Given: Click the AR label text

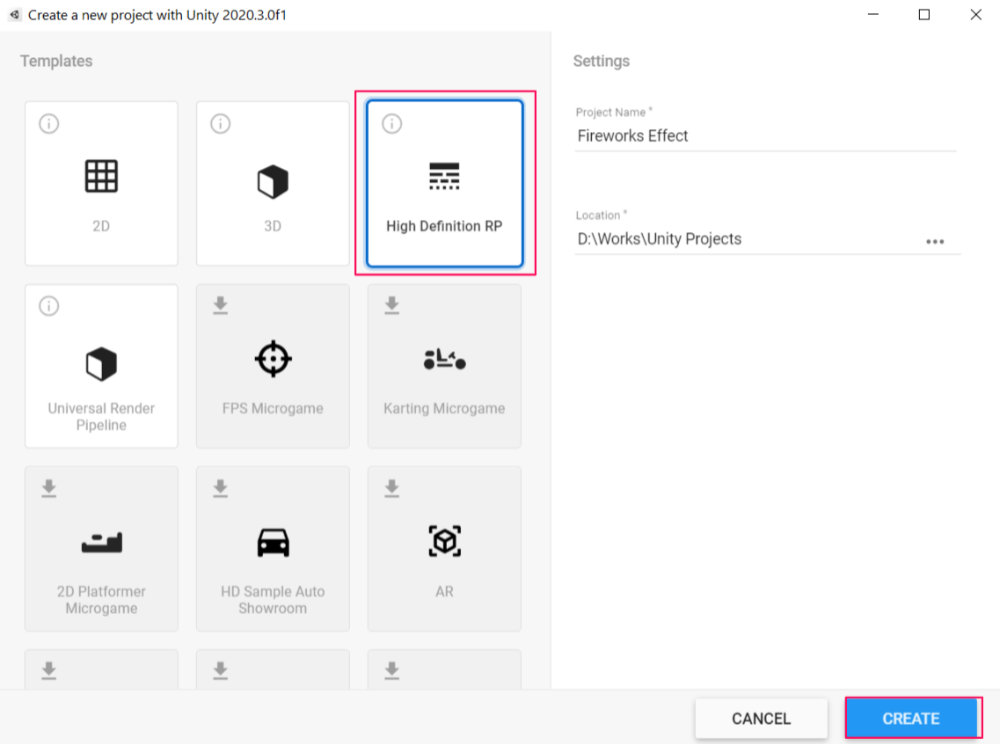Looking at the screenshot, I should pos(444,592).
